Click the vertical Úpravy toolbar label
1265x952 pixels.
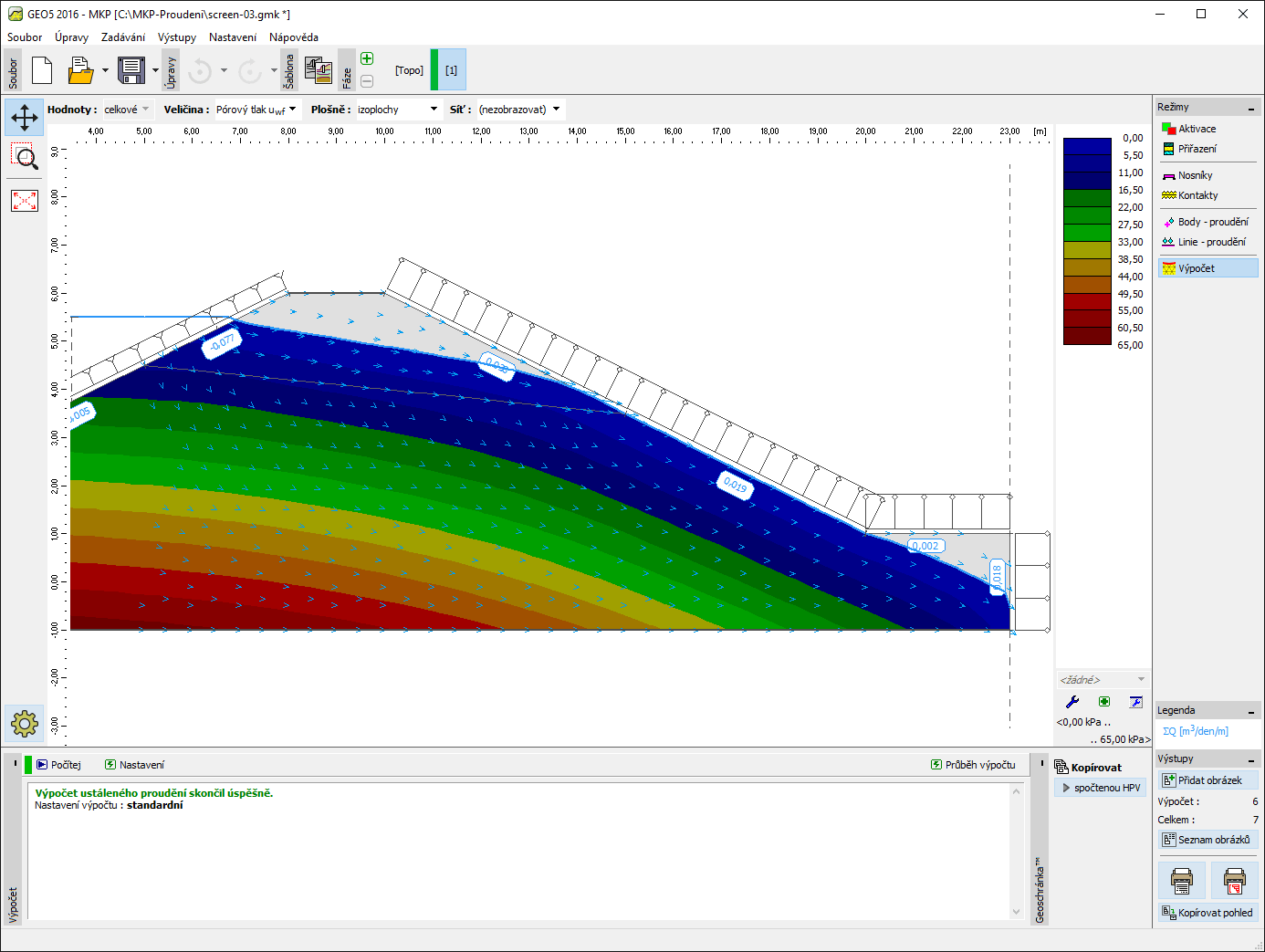tap(171, 71)
